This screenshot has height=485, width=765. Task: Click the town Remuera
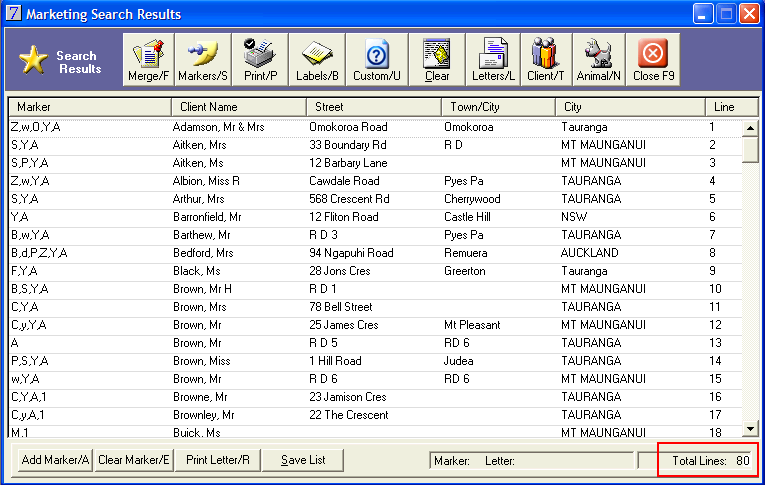pyautogui.click(x=466, y=254)
